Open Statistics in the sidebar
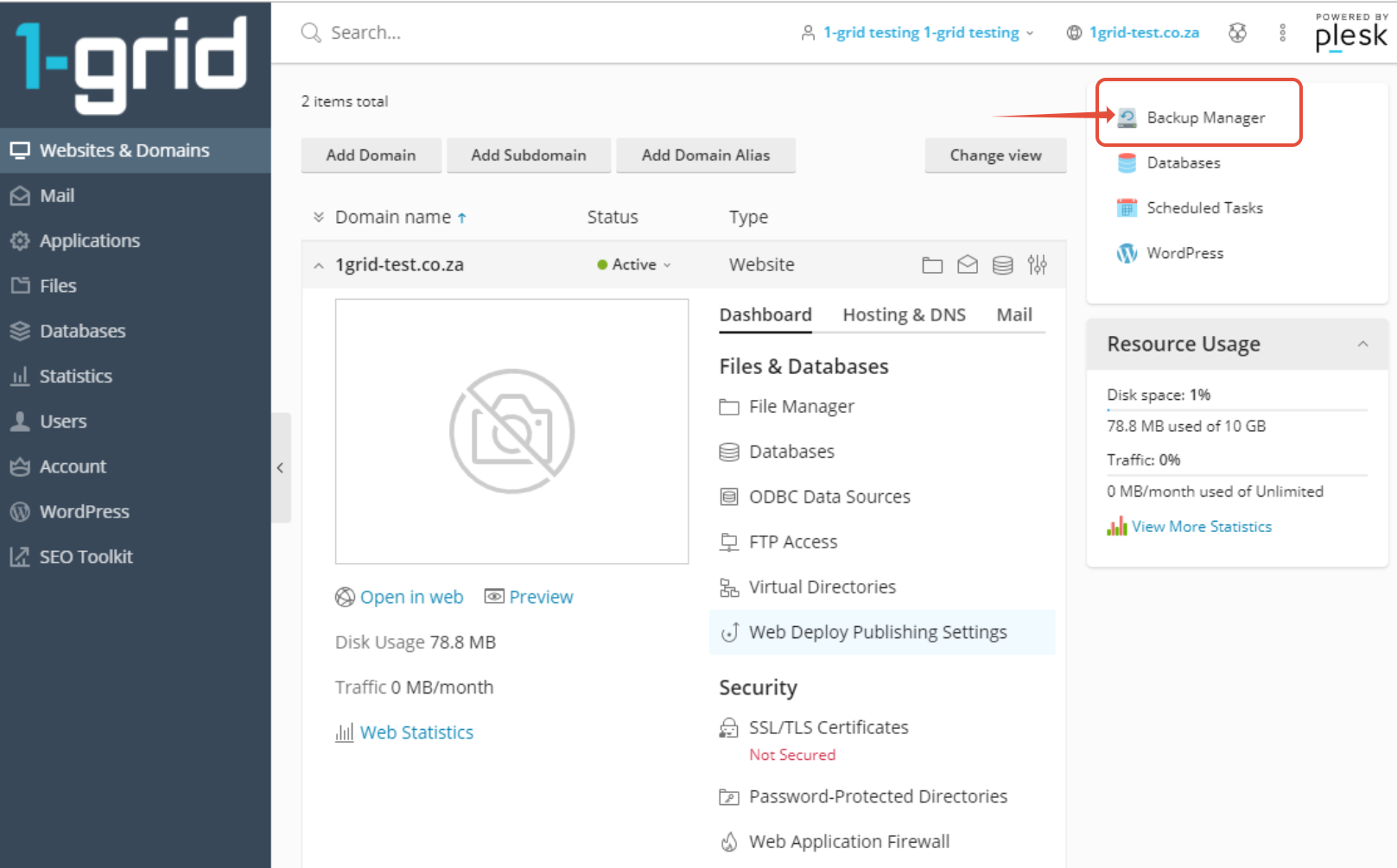 tap(135, 376)
